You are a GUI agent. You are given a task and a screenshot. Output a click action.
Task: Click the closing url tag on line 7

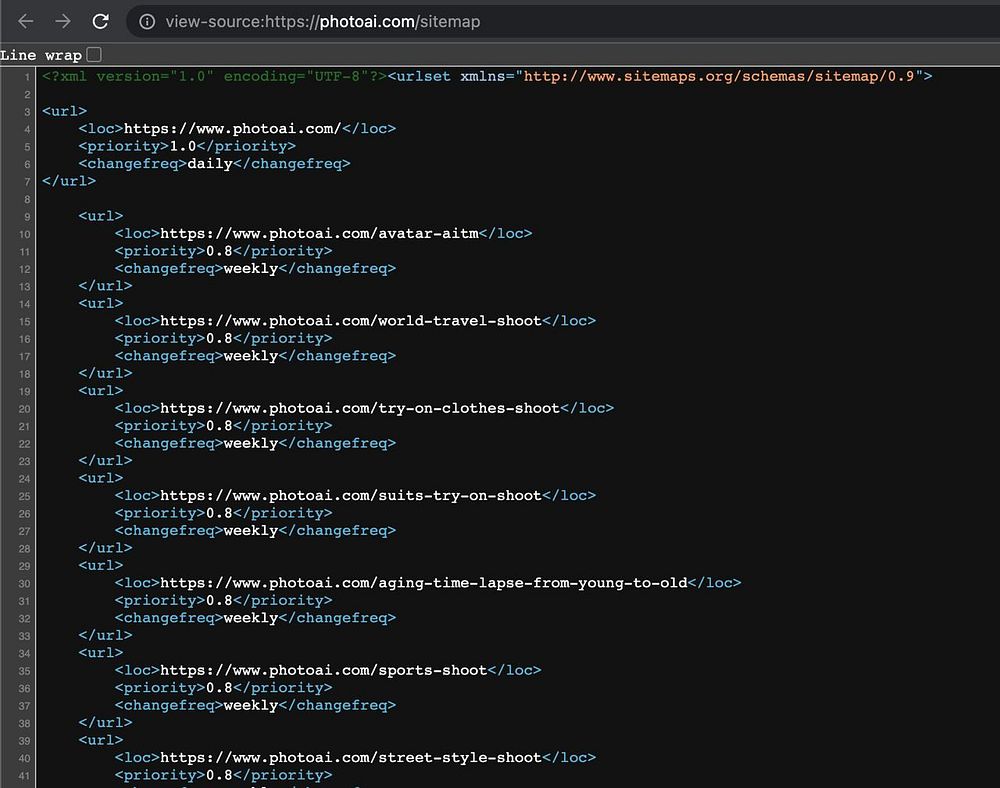click(69, 181)
